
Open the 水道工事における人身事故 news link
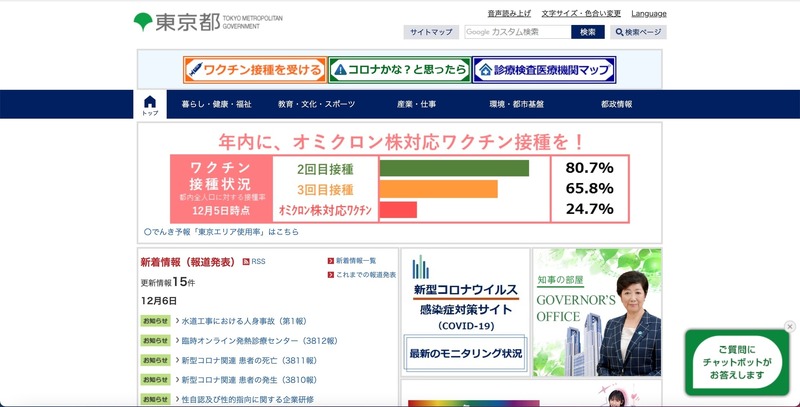tap(243, 321)
